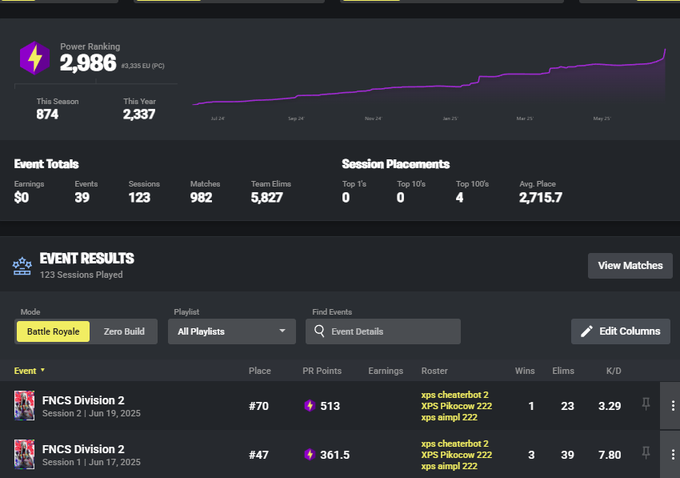Click the #70 place cell
The image size is (680, 478).
tap(258, 406)
